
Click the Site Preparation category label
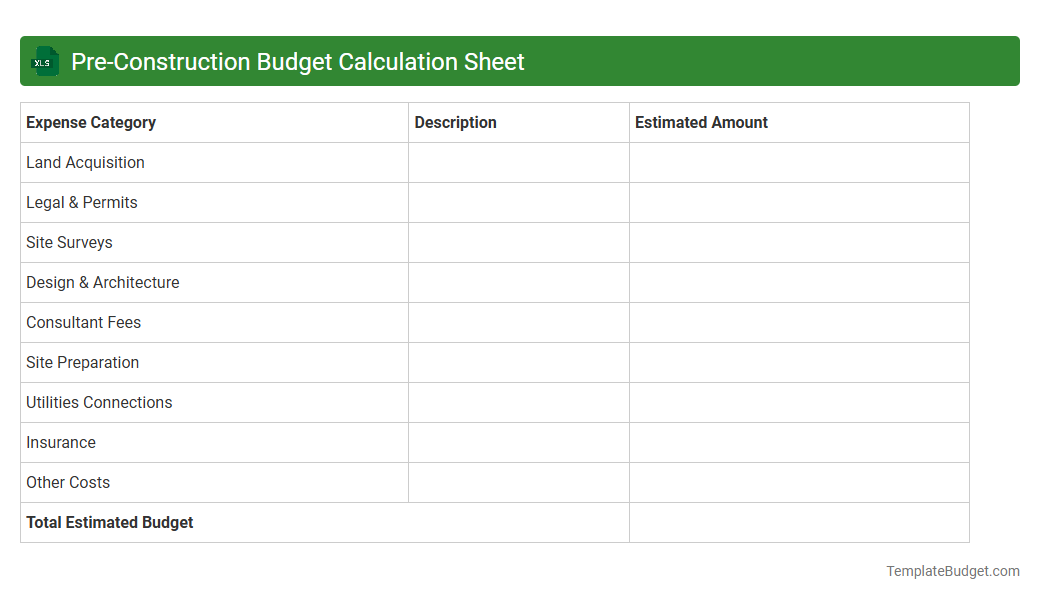82,362
